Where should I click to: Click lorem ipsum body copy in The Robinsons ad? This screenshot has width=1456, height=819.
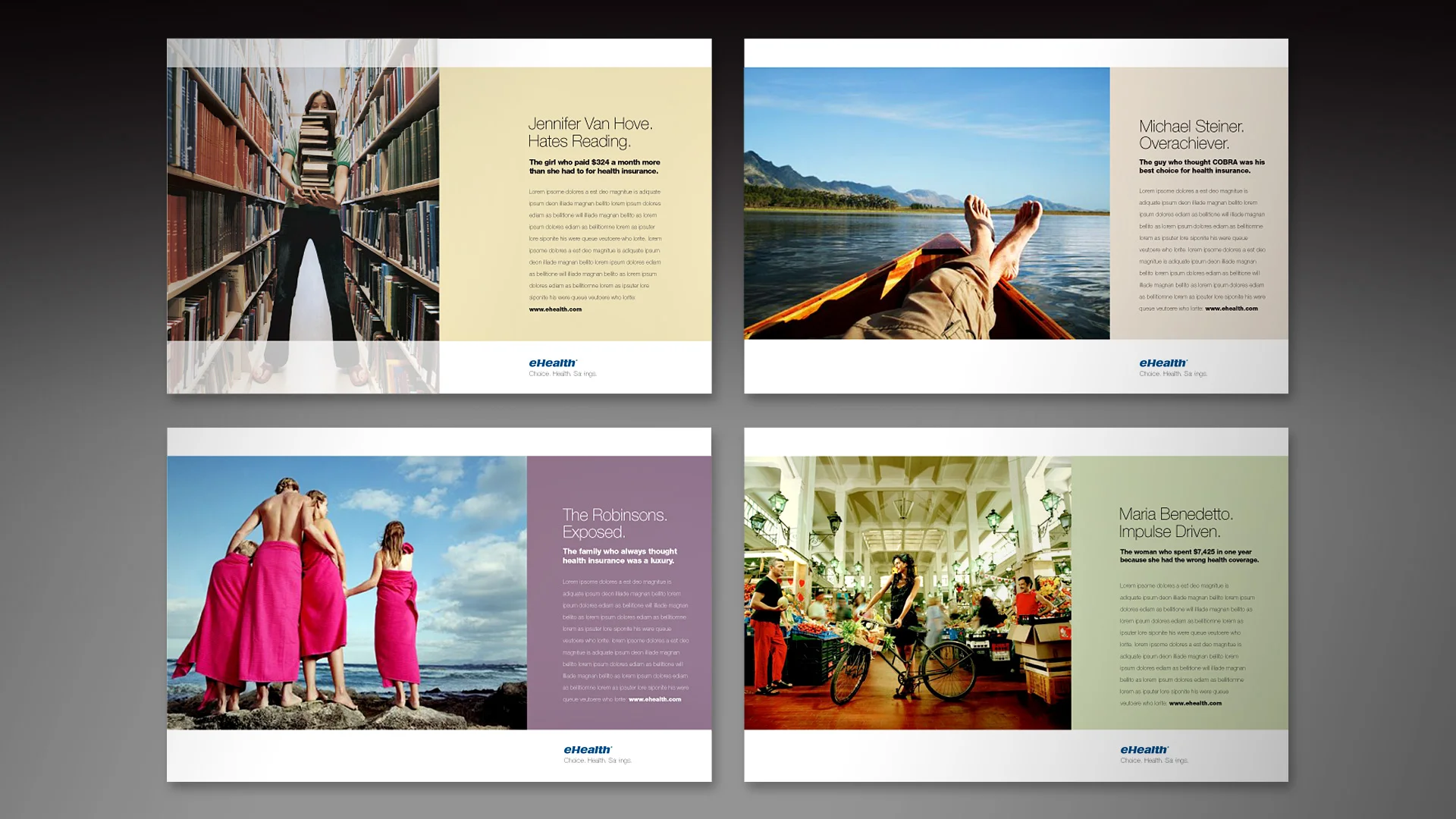[x=626, y=641]
